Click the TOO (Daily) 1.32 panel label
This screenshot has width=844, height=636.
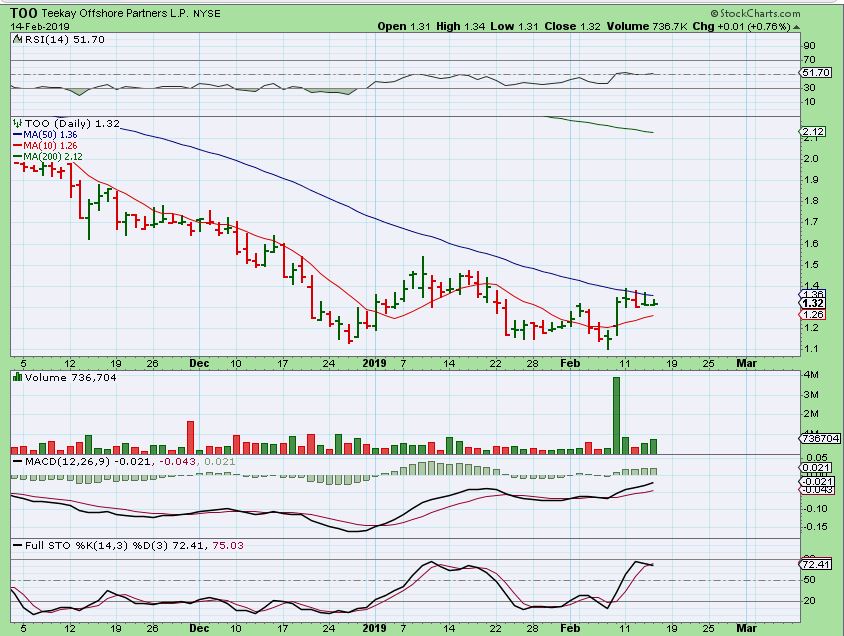tap(72, 123)
